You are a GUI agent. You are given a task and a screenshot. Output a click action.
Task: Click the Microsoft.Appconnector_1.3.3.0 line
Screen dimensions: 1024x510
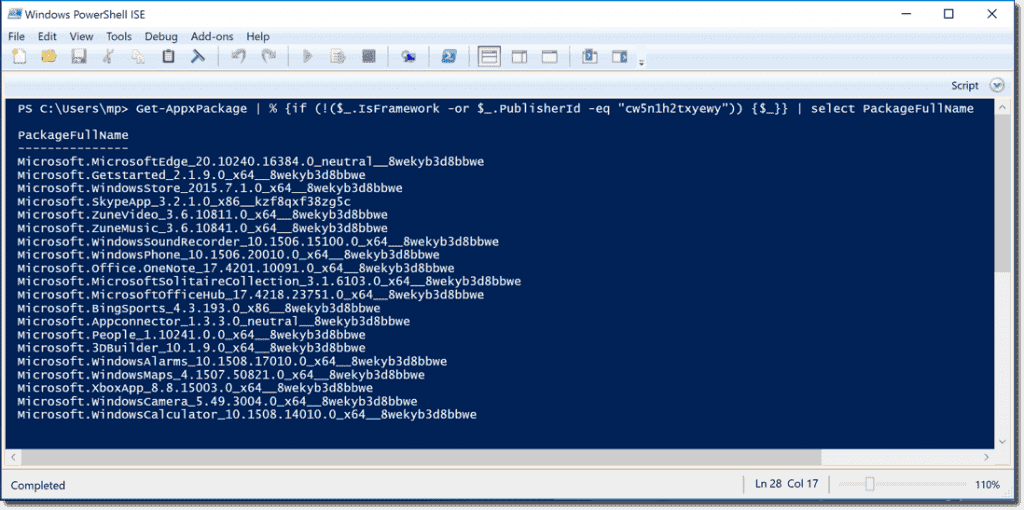pos(214,322)
